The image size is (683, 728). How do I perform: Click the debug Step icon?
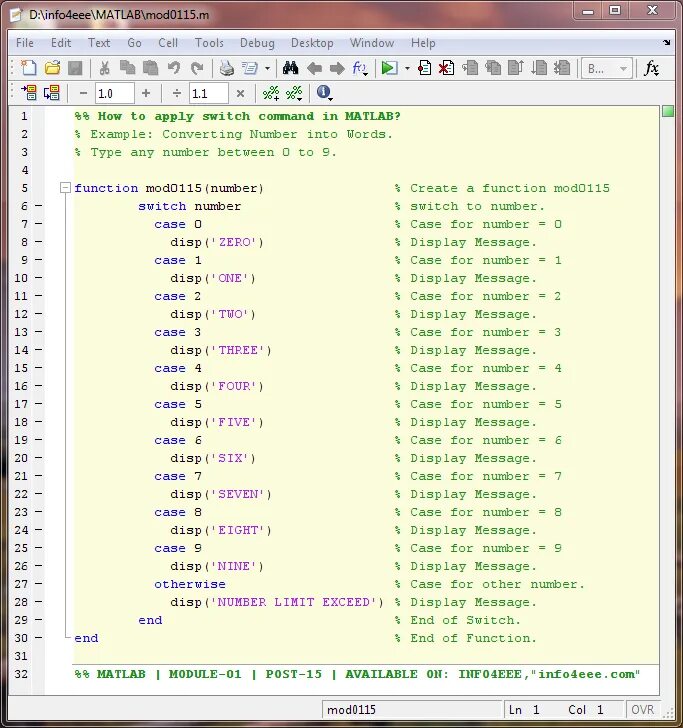tap(470, 68)
